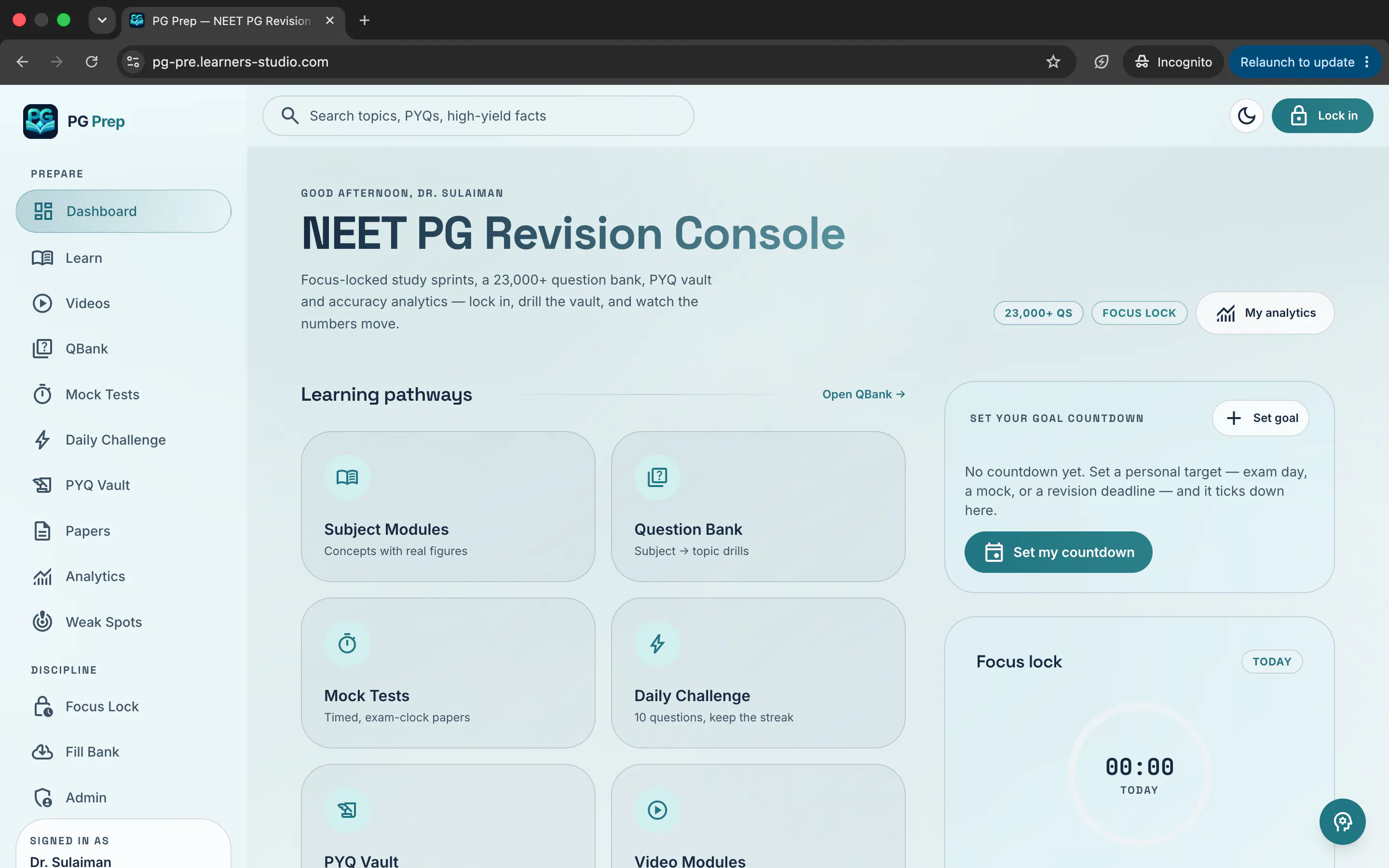Open the Question Bank pathway card
This screenshot has width=1389, height=868.
pos(758,506)
